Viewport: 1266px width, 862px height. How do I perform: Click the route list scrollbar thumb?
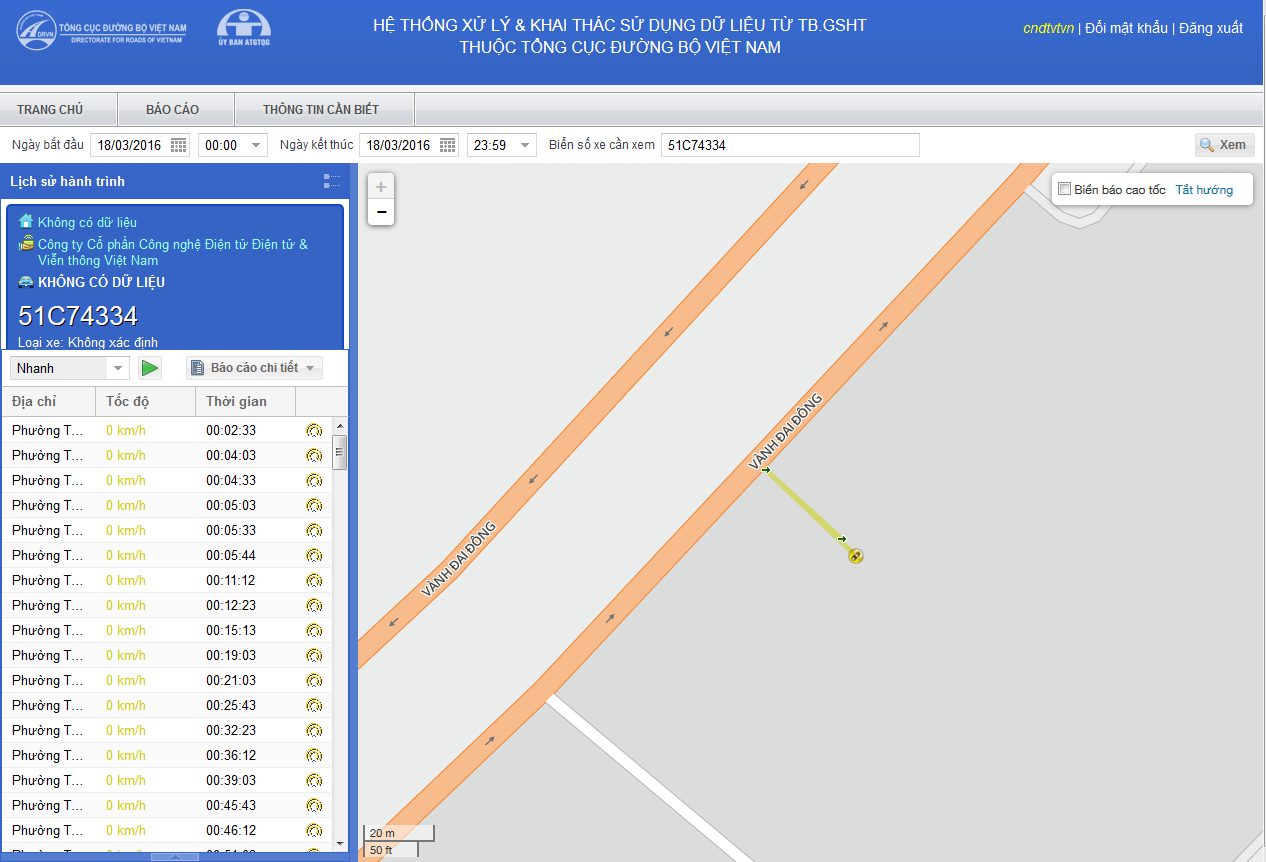coord(340,453)
